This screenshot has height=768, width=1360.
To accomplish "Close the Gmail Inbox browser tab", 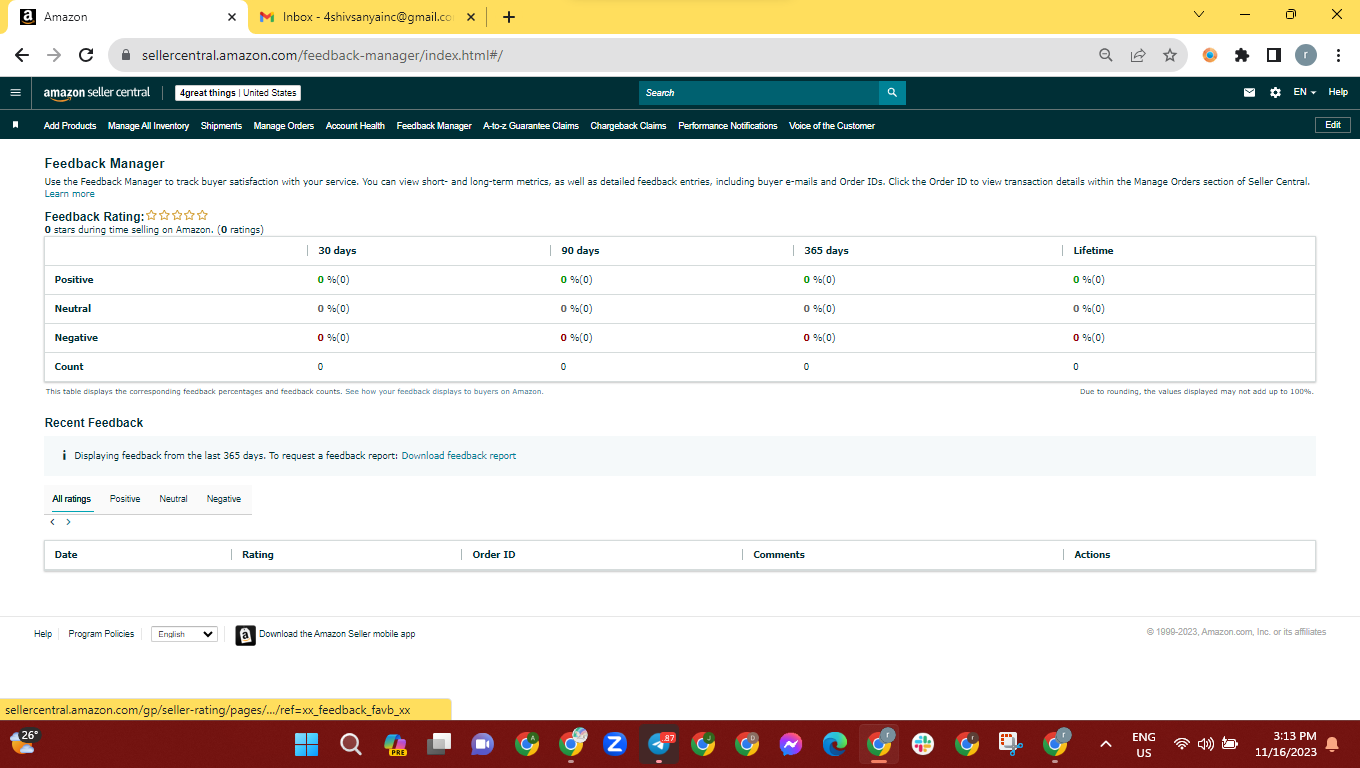I will pos(470,17).
